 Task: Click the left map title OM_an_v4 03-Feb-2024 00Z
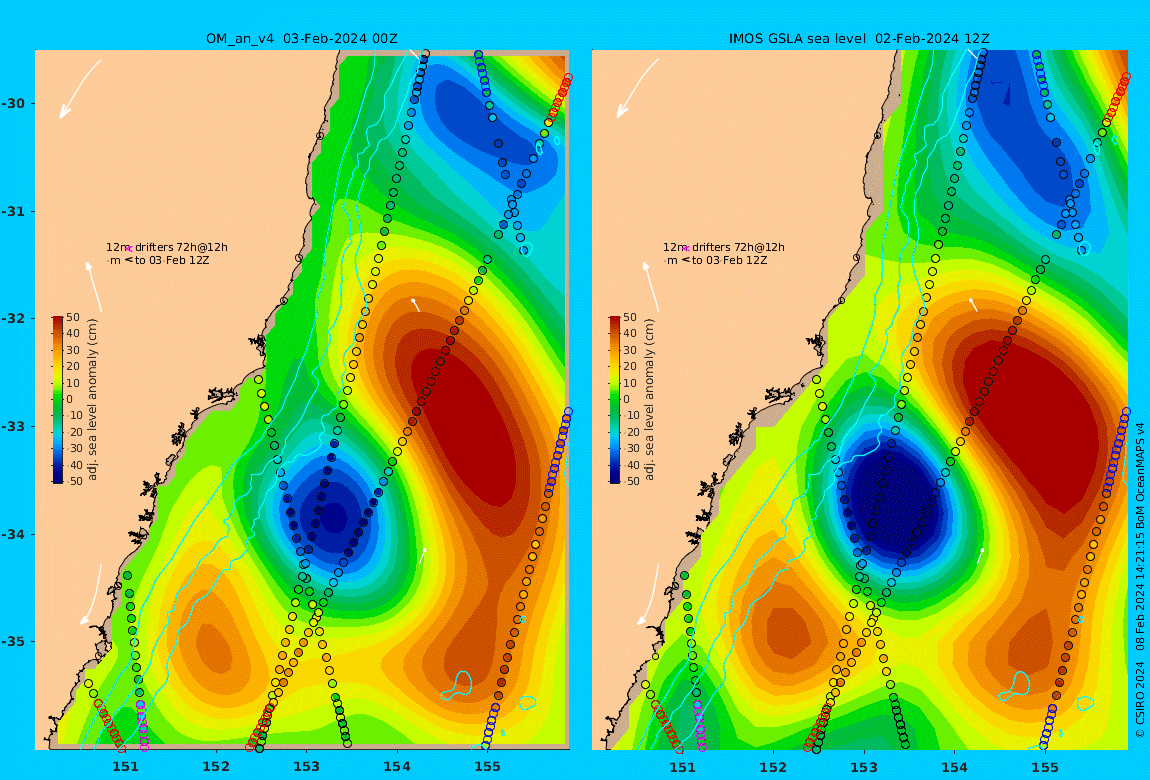[301, 39]
